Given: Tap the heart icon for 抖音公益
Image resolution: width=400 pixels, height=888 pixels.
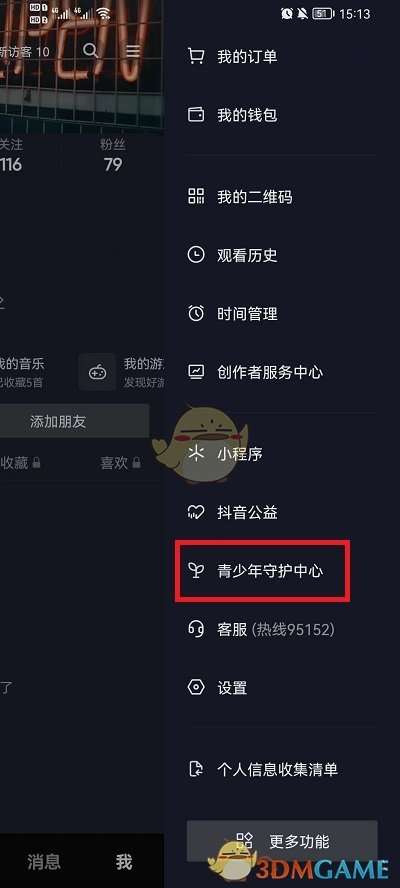Looking at the screenshot, I should point(196,513).
